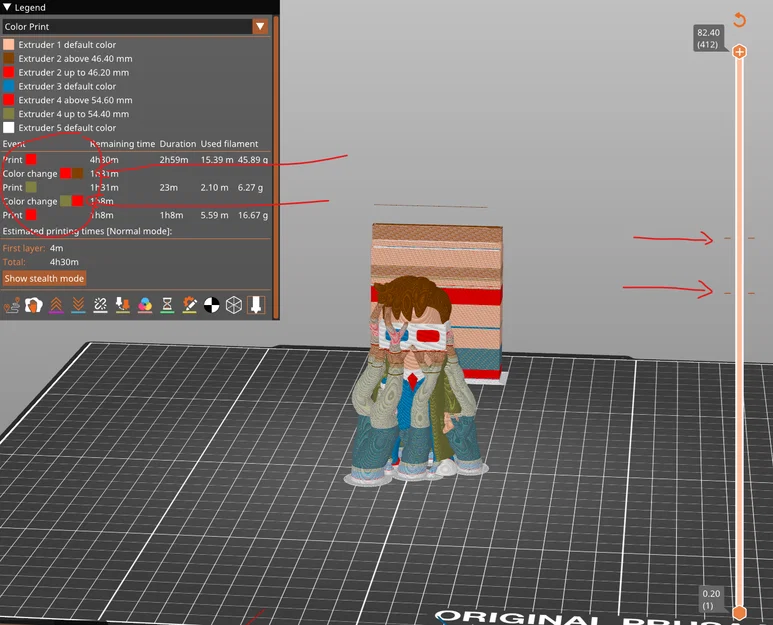Click the orange reset arrow above the layer slider

tap(739, 20)
